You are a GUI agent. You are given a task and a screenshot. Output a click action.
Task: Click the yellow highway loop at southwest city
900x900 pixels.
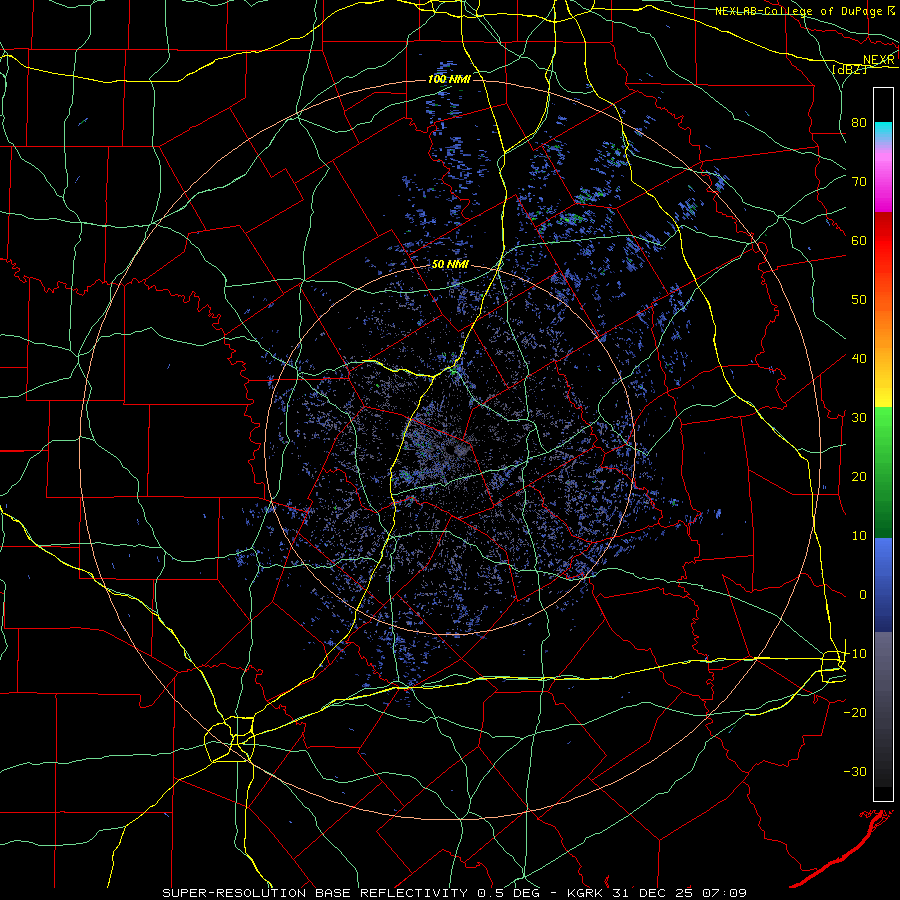230,739
